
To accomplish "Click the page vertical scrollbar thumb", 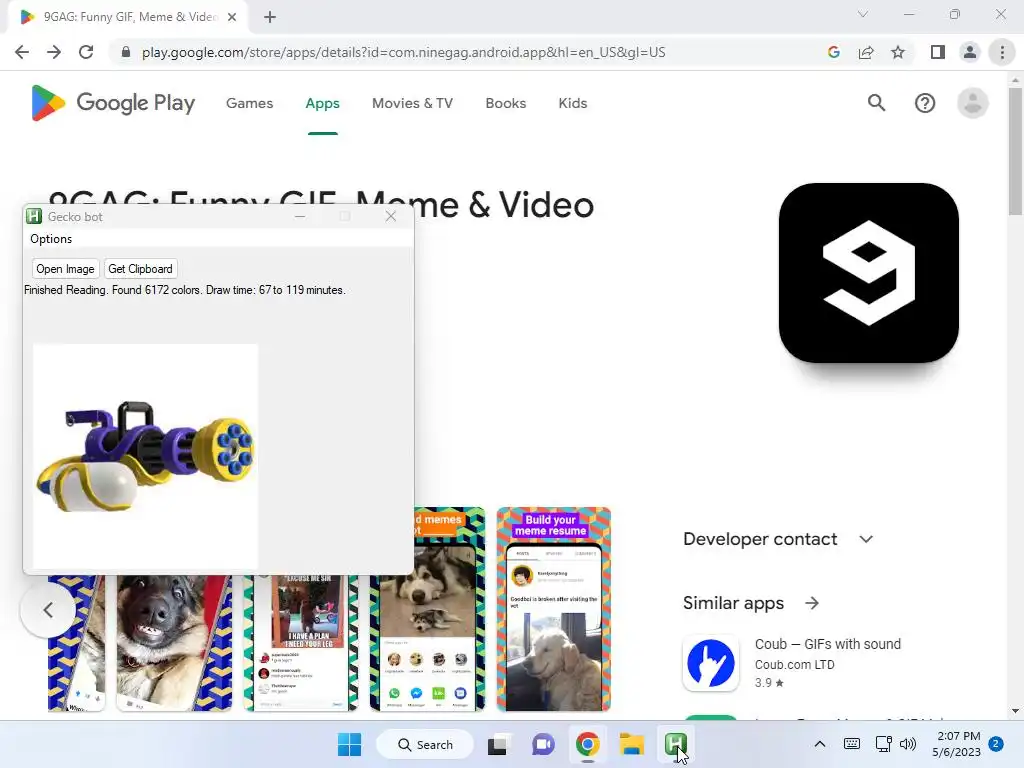I will coord(1015,152).
